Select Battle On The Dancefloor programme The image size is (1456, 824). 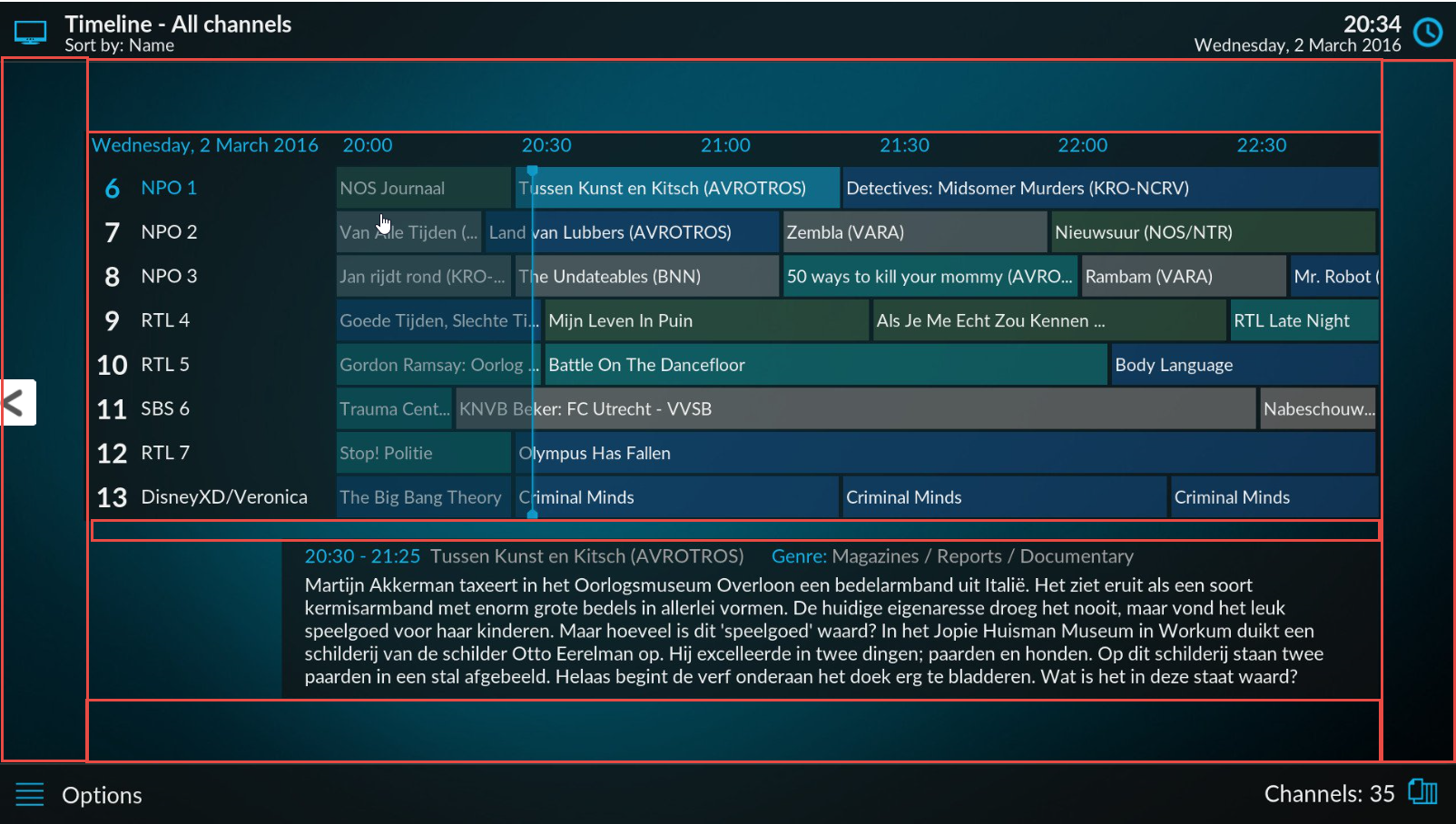coord(826,365)
